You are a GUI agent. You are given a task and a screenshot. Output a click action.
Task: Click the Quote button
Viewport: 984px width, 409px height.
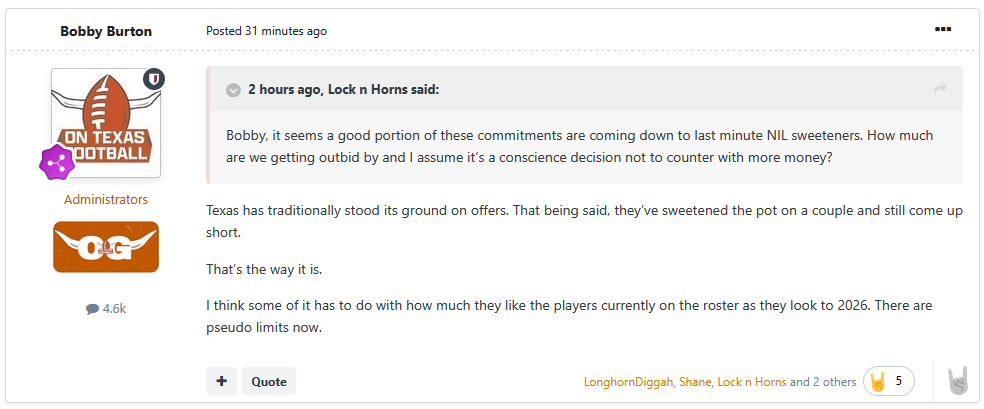pyautogui.click(x=269, y=381)
